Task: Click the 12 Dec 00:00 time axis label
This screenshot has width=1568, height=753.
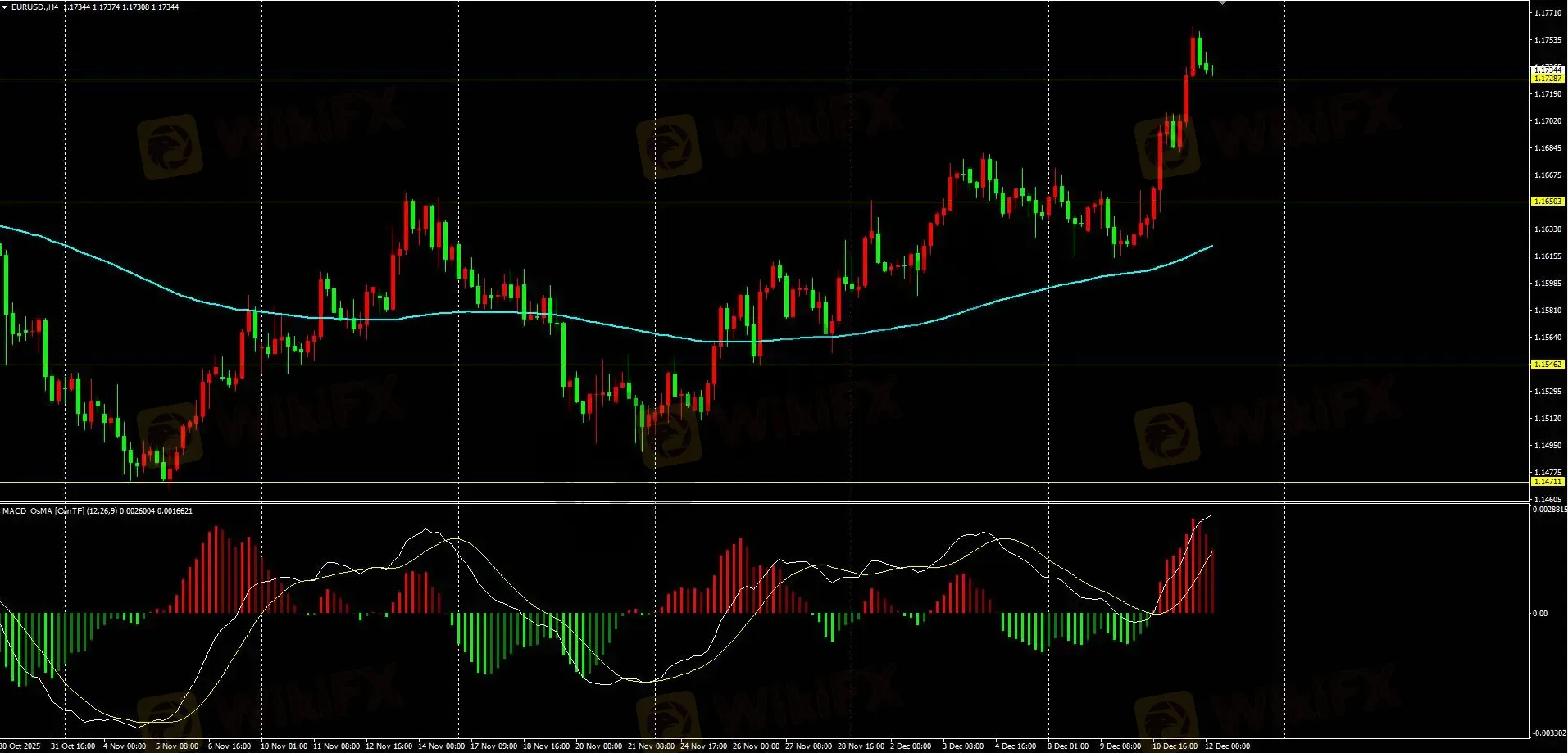Action: [x=1227, y=746]
